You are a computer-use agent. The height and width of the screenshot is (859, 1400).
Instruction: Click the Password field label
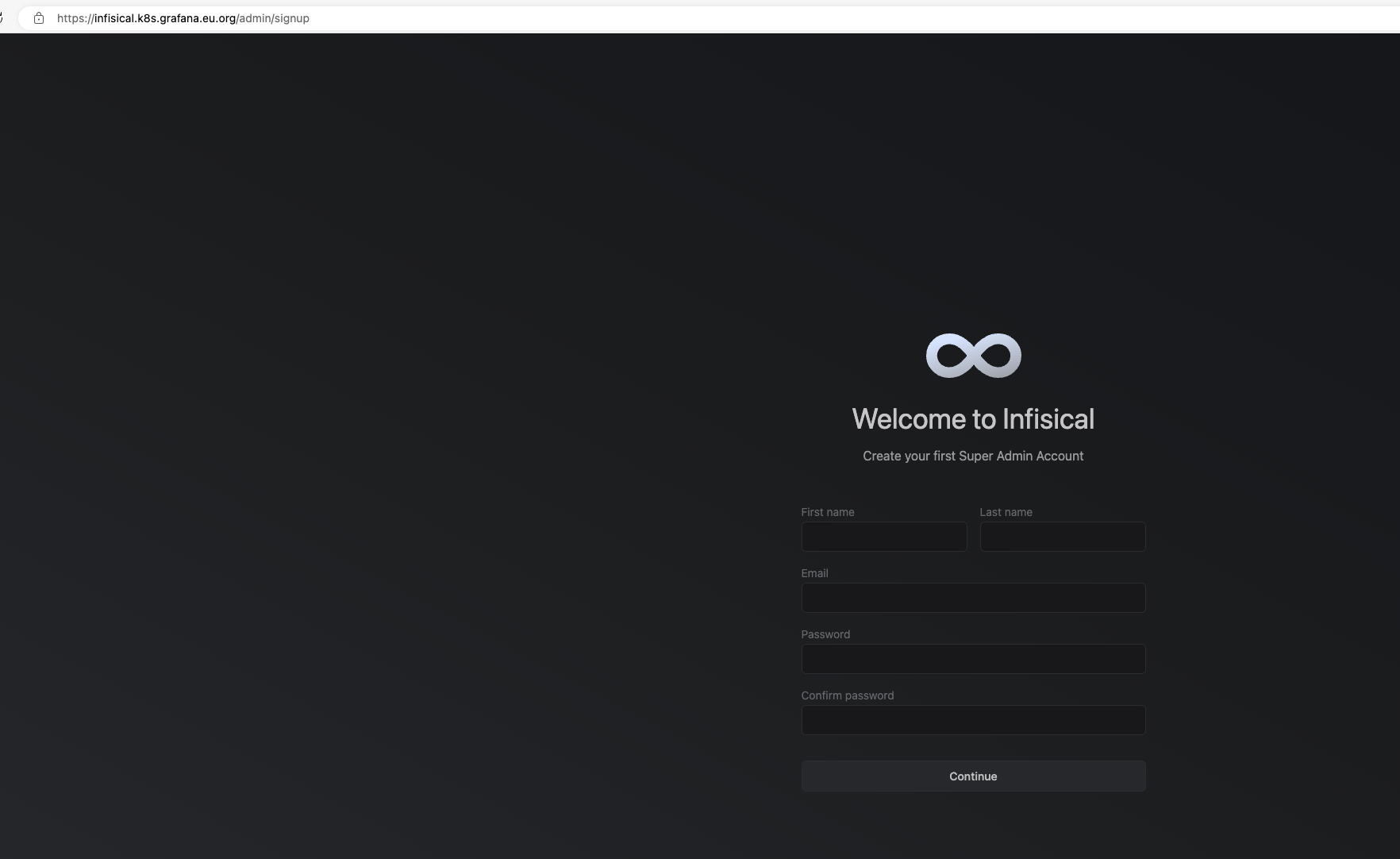click(825, 634)
